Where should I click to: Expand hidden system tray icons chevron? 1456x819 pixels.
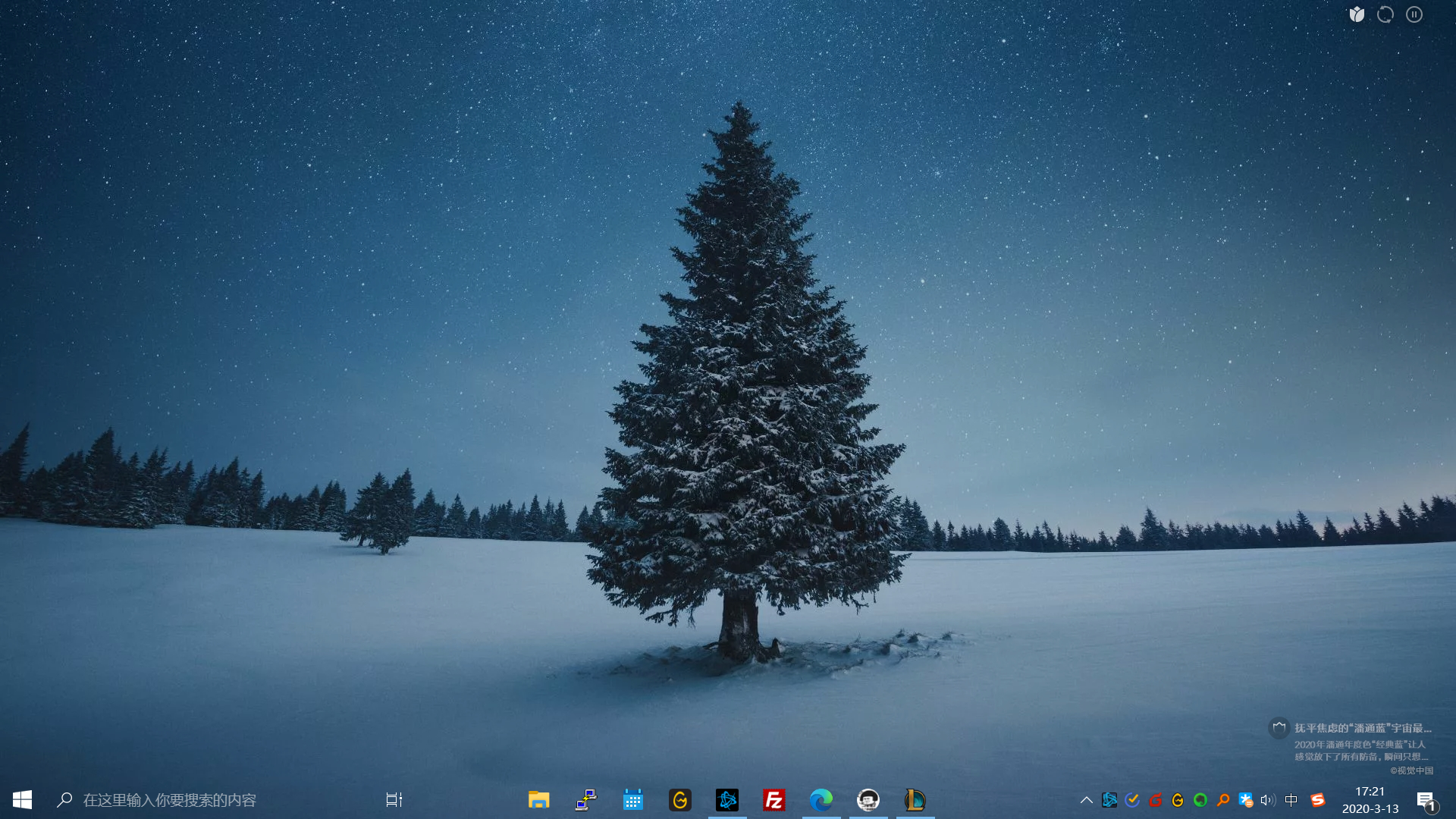(1086, 800)
